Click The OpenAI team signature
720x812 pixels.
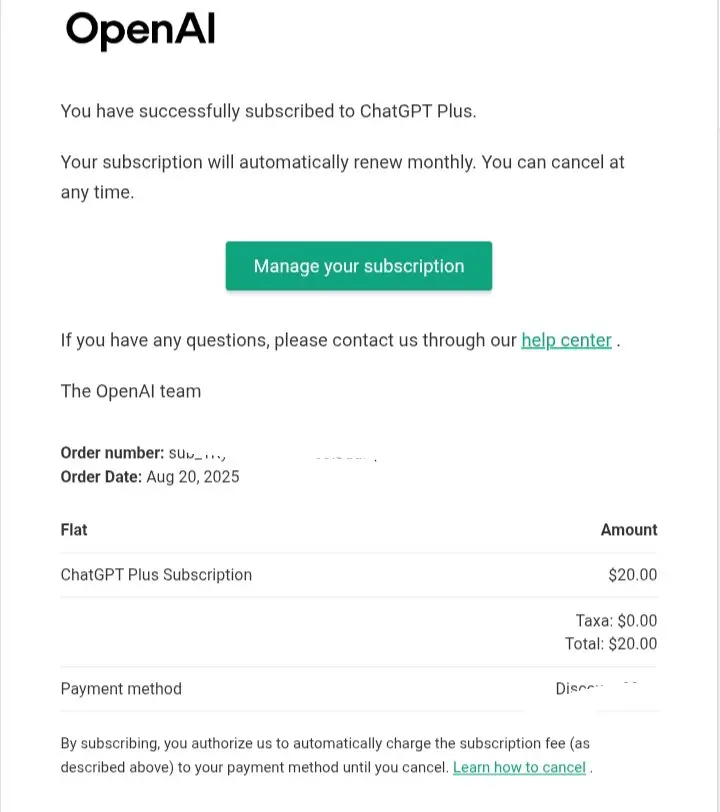pyautogui.click(x=131, y=391)
